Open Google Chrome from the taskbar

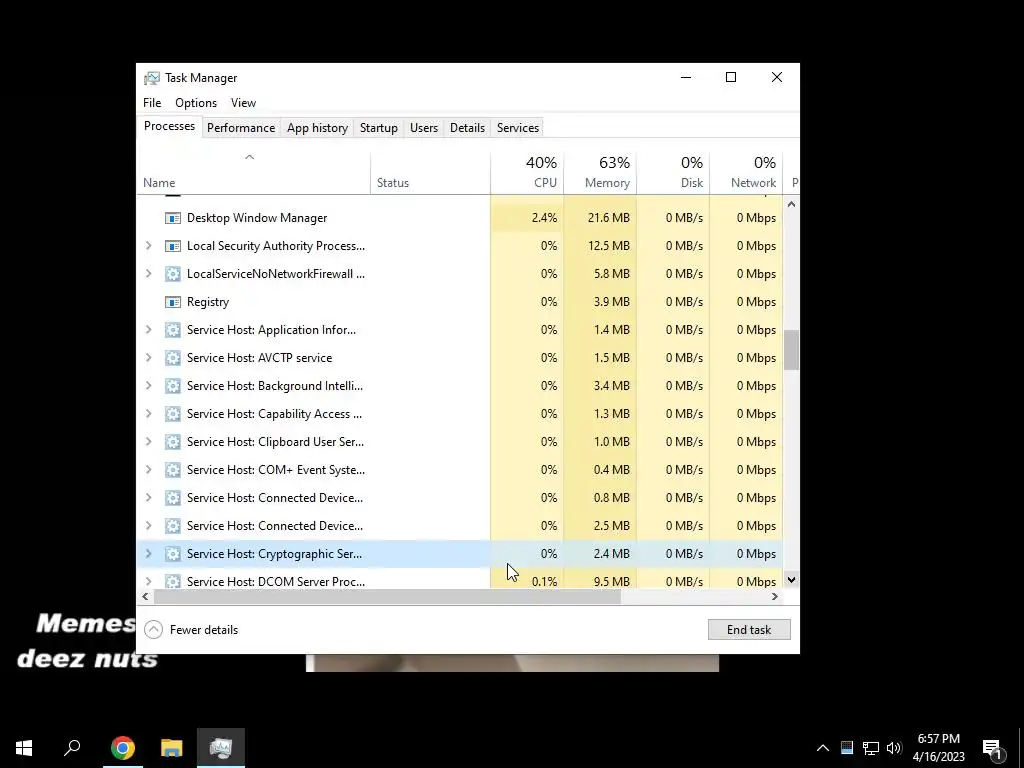tap(123, 748)
